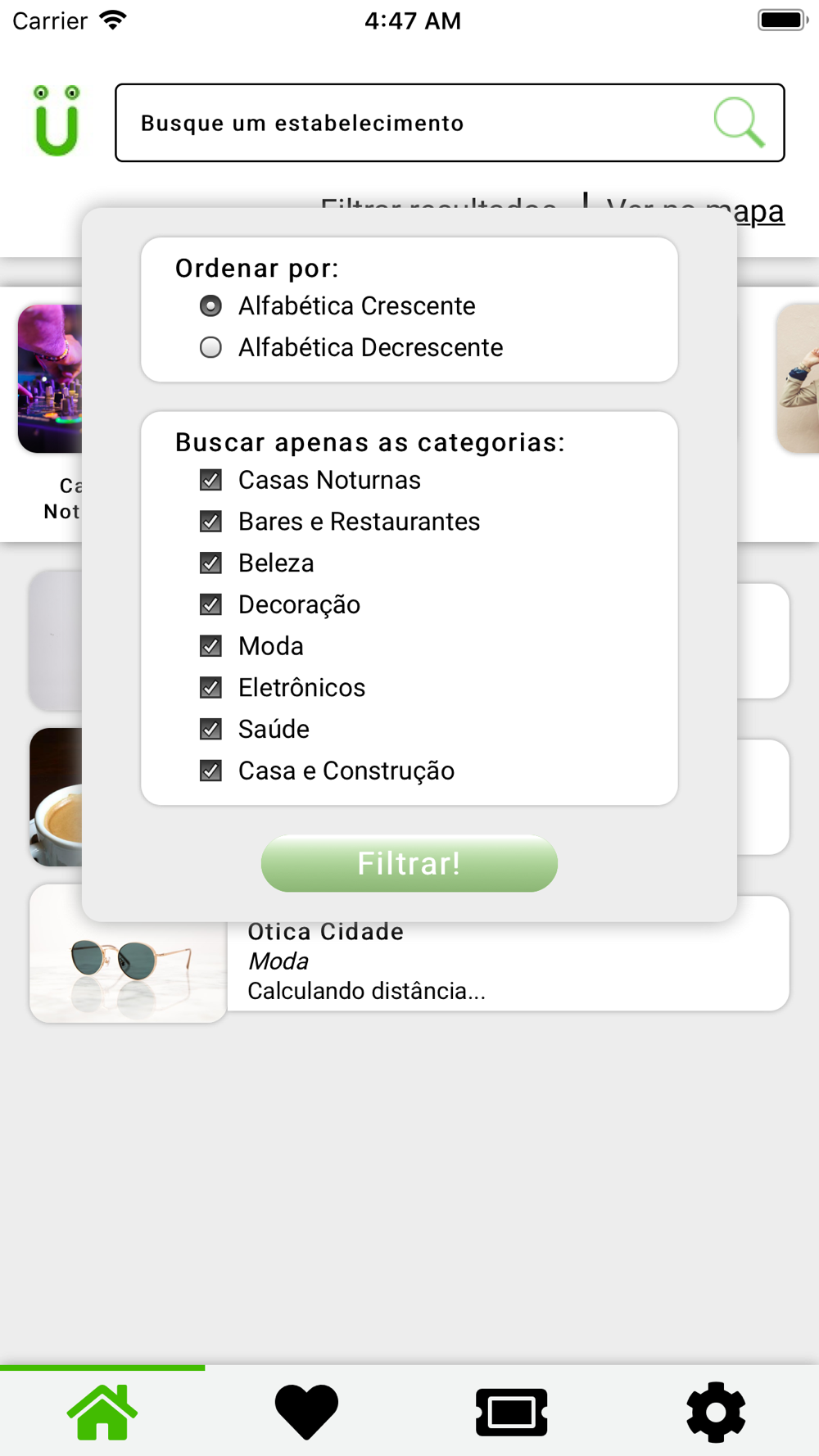Open the coupons ticket icon tab
Screen dimensions: 819x1456
(x=512, y=1412)
